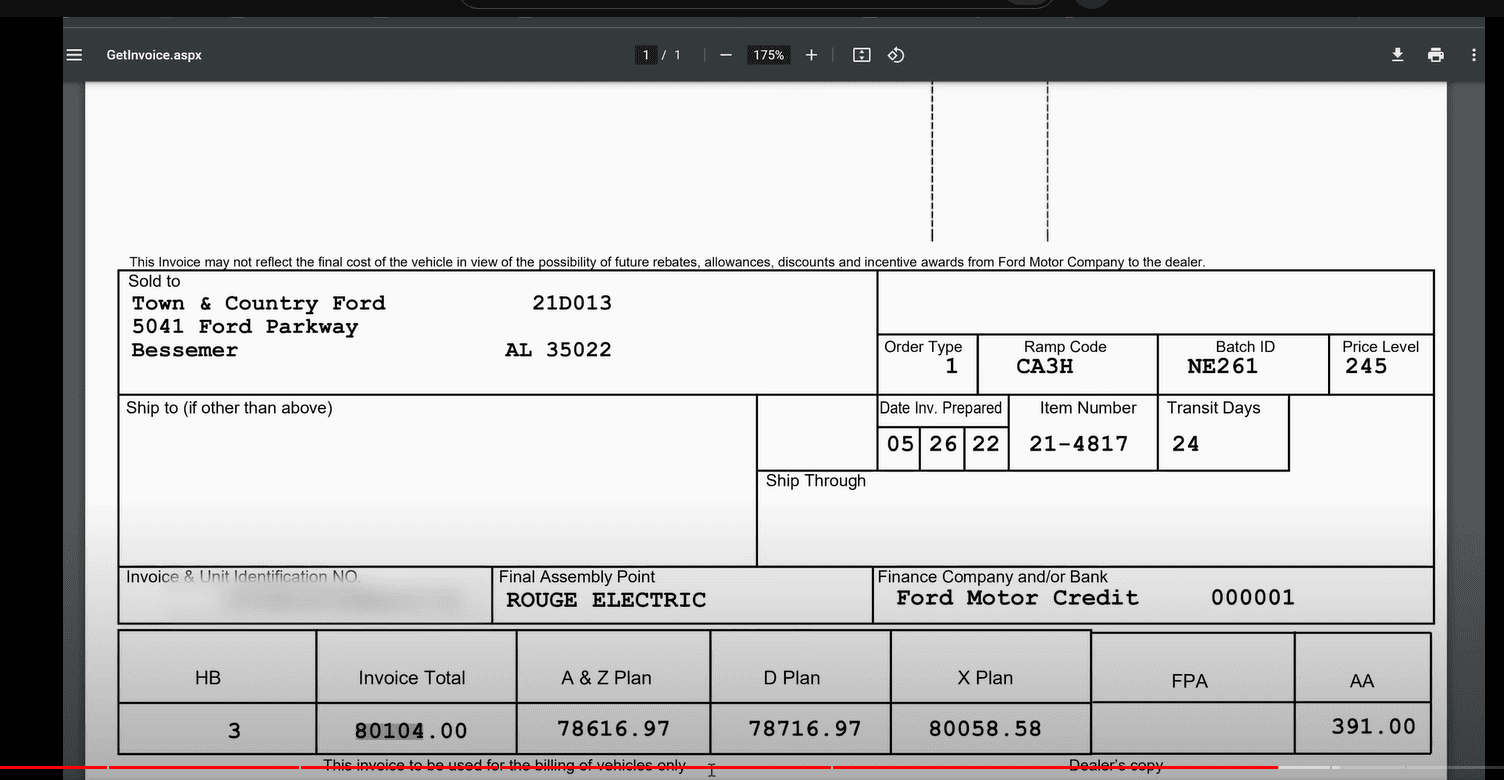Click ROUGE ELECTRIC assembly point
The height and width of the screenshot is (780, 1504).
(x=606, y=600)
